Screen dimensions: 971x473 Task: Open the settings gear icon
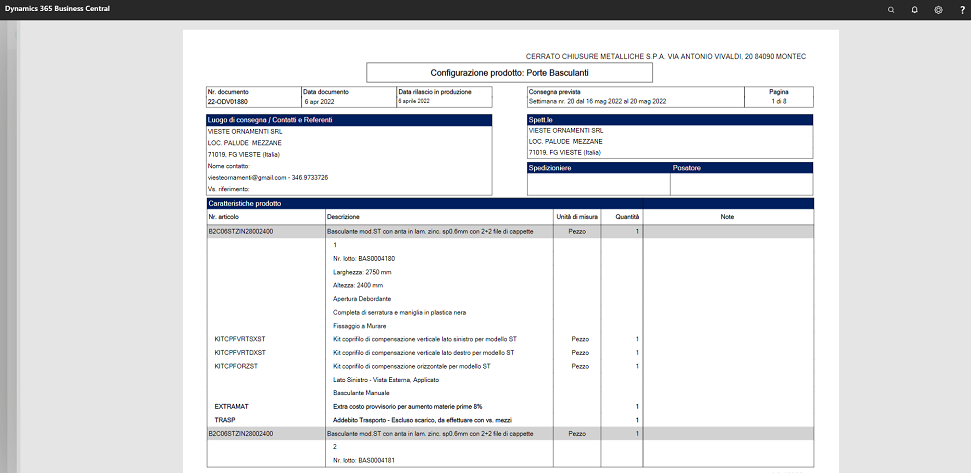pyautogui.click(x=938, y=10)
